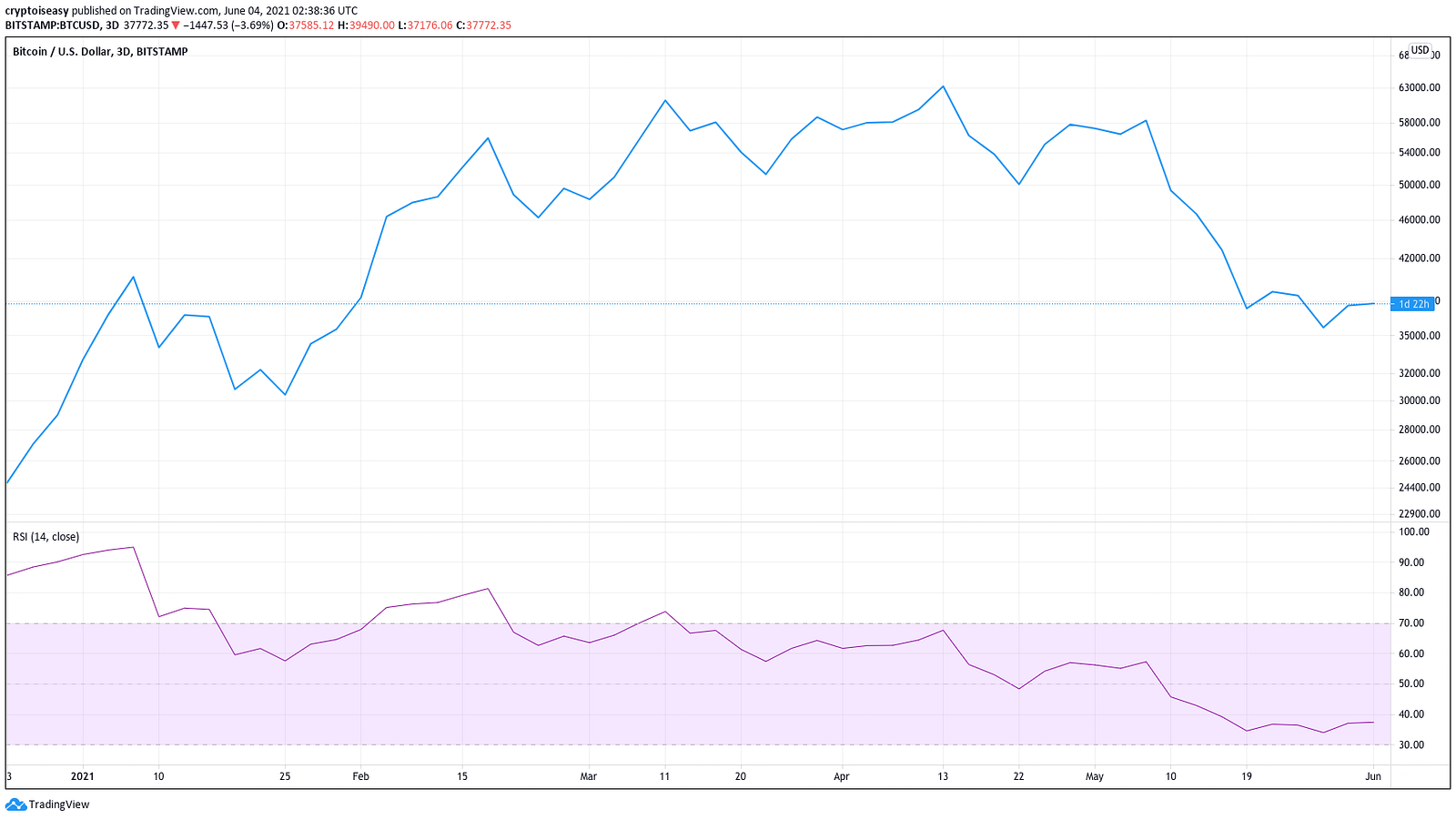Viewport: 1456px width, 820px height.
Task: Click the '28000.00' price axis label
Action: (1420, 430)
